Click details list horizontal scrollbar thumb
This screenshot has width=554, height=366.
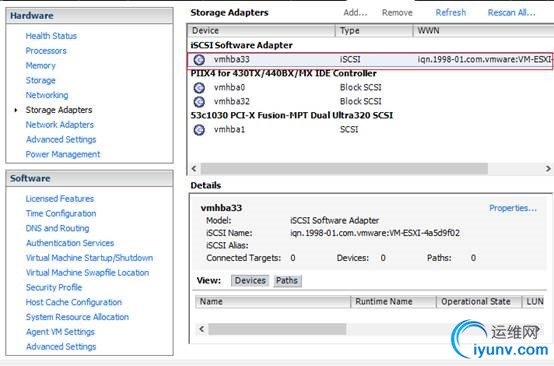click(x=277, y=329)
